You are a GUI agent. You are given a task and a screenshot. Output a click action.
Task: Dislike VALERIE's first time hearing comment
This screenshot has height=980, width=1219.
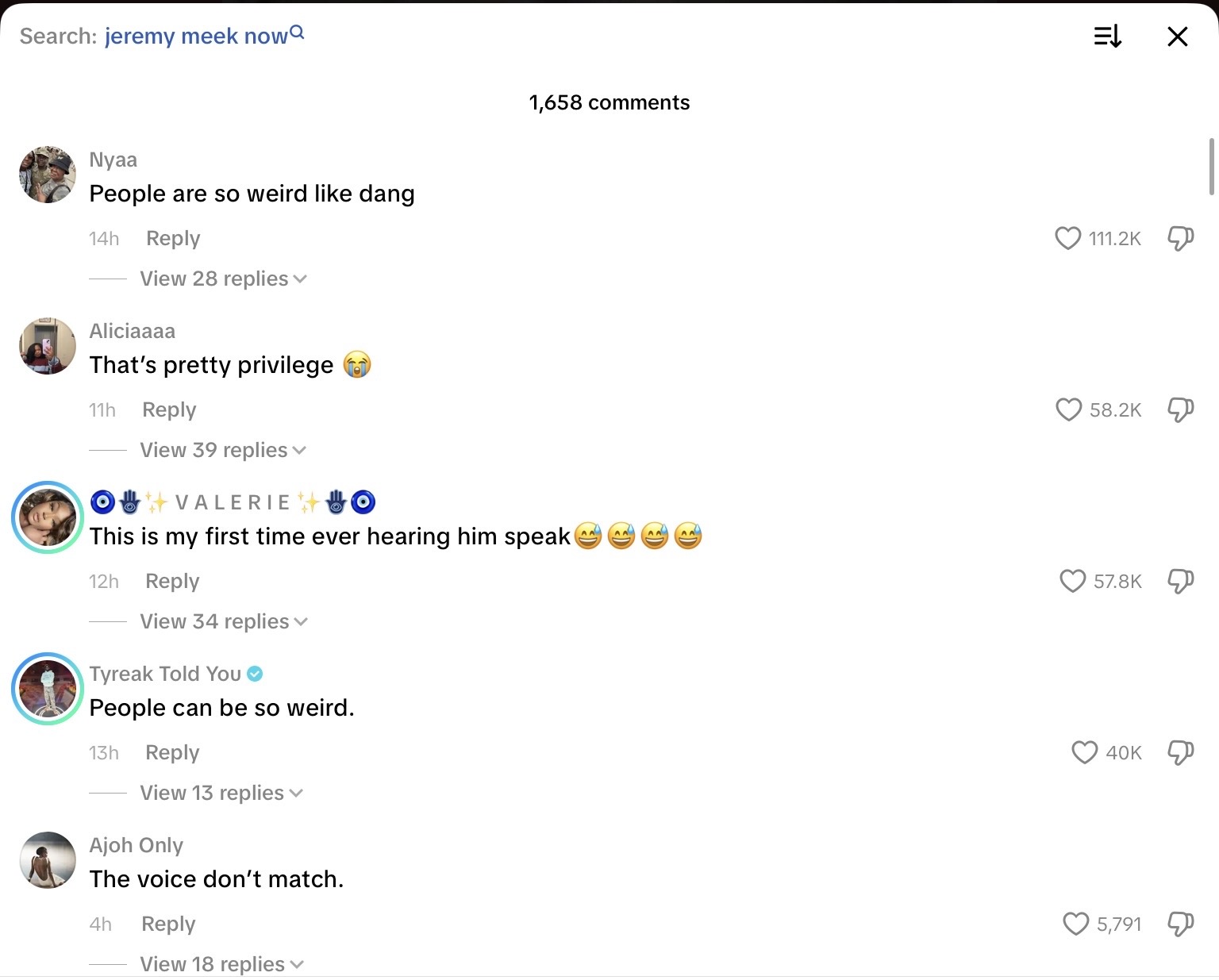click(1180, 581)
